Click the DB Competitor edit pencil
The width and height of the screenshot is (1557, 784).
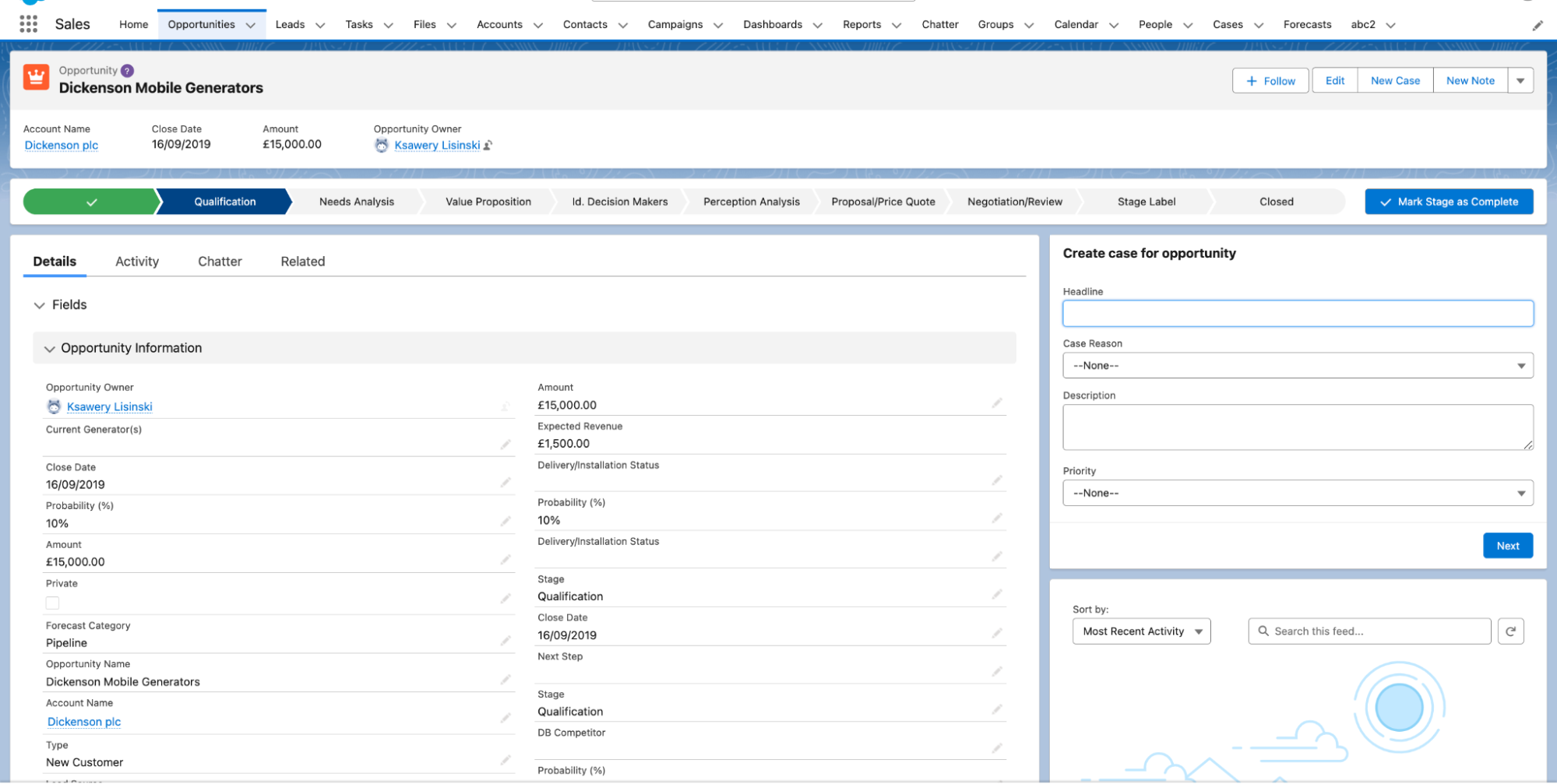coord(997,747)
